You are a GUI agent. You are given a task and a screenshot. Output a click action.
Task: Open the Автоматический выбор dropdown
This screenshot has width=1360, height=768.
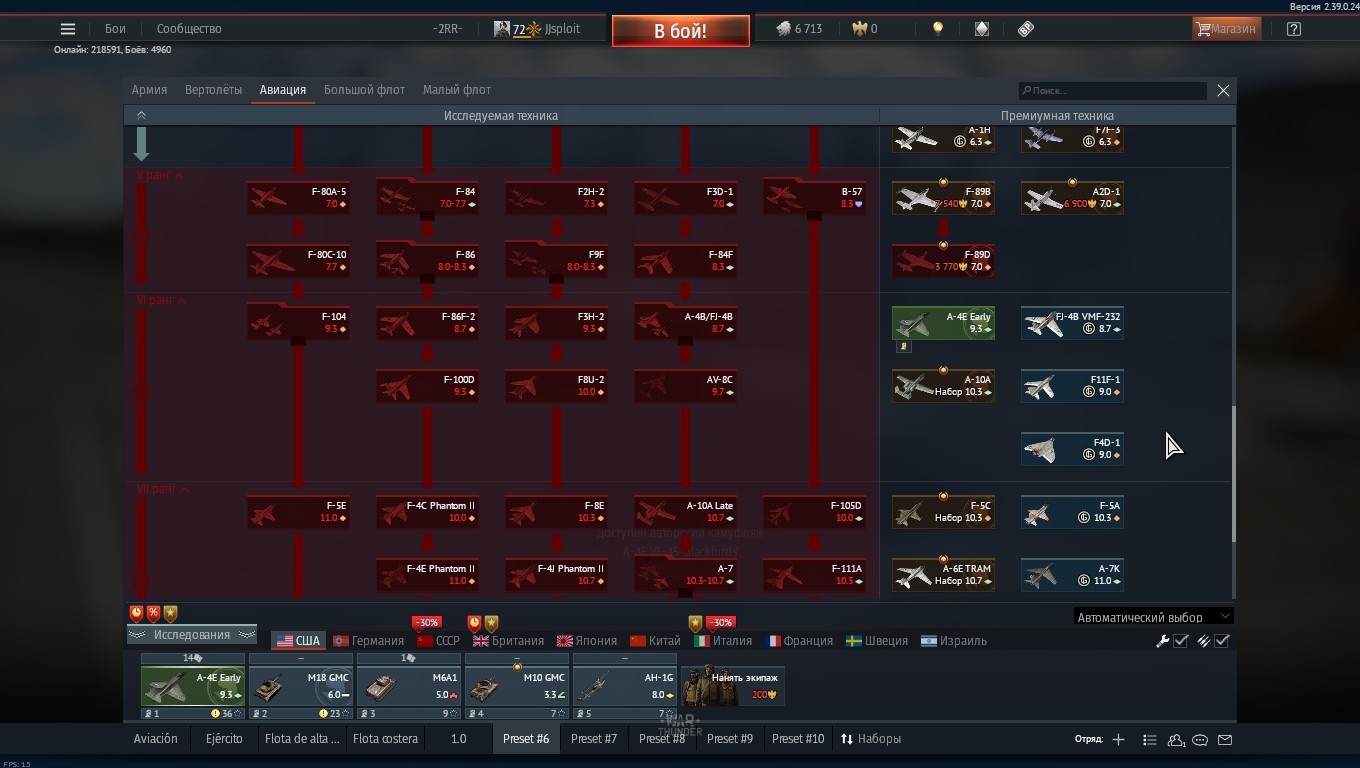[x=1154, y=617]
